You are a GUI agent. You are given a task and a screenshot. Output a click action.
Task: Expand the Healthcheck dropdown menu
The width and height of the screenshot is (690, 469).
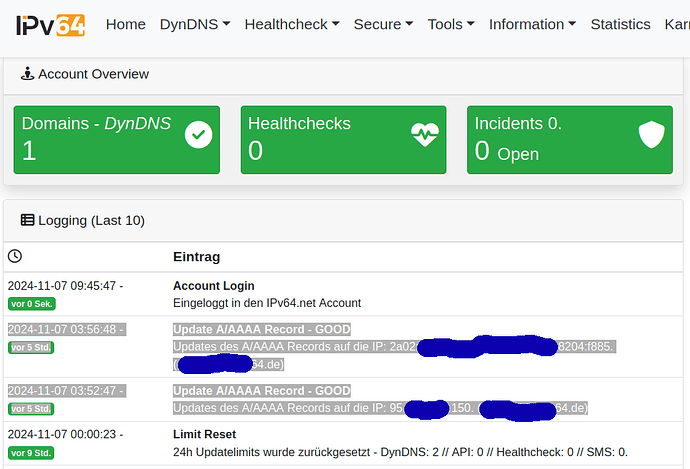[x=292, y=24]
